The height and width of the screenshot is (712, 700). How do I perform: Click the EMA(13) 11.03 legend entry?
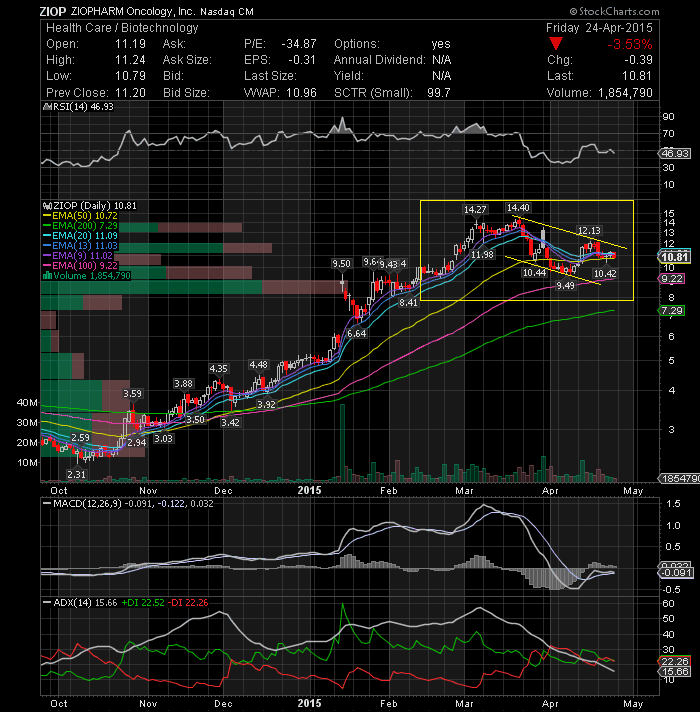click(x=80, y=246)
